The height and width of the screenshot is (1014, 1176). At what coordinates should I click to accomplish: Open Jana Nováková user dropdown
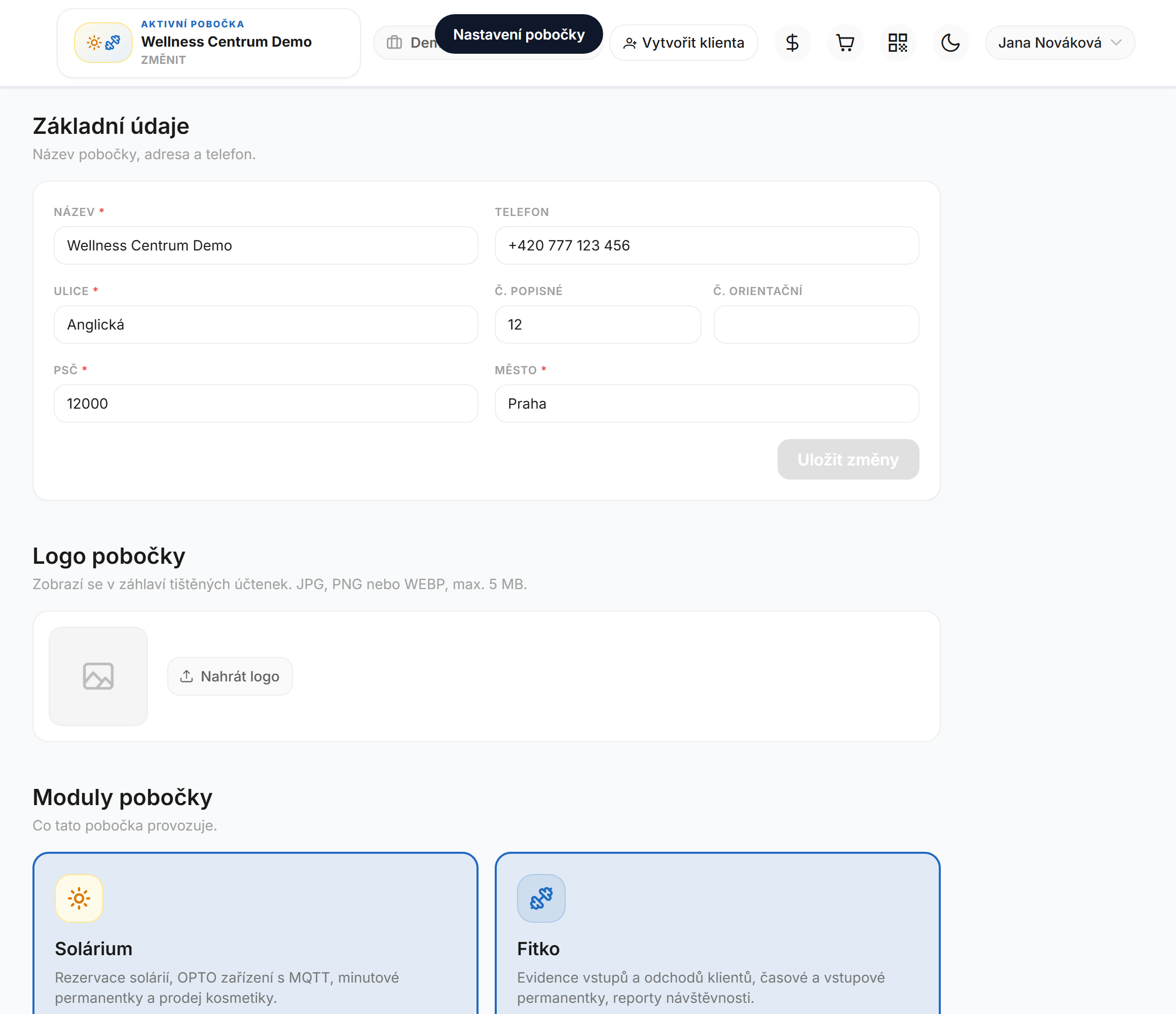[1059, 43]
